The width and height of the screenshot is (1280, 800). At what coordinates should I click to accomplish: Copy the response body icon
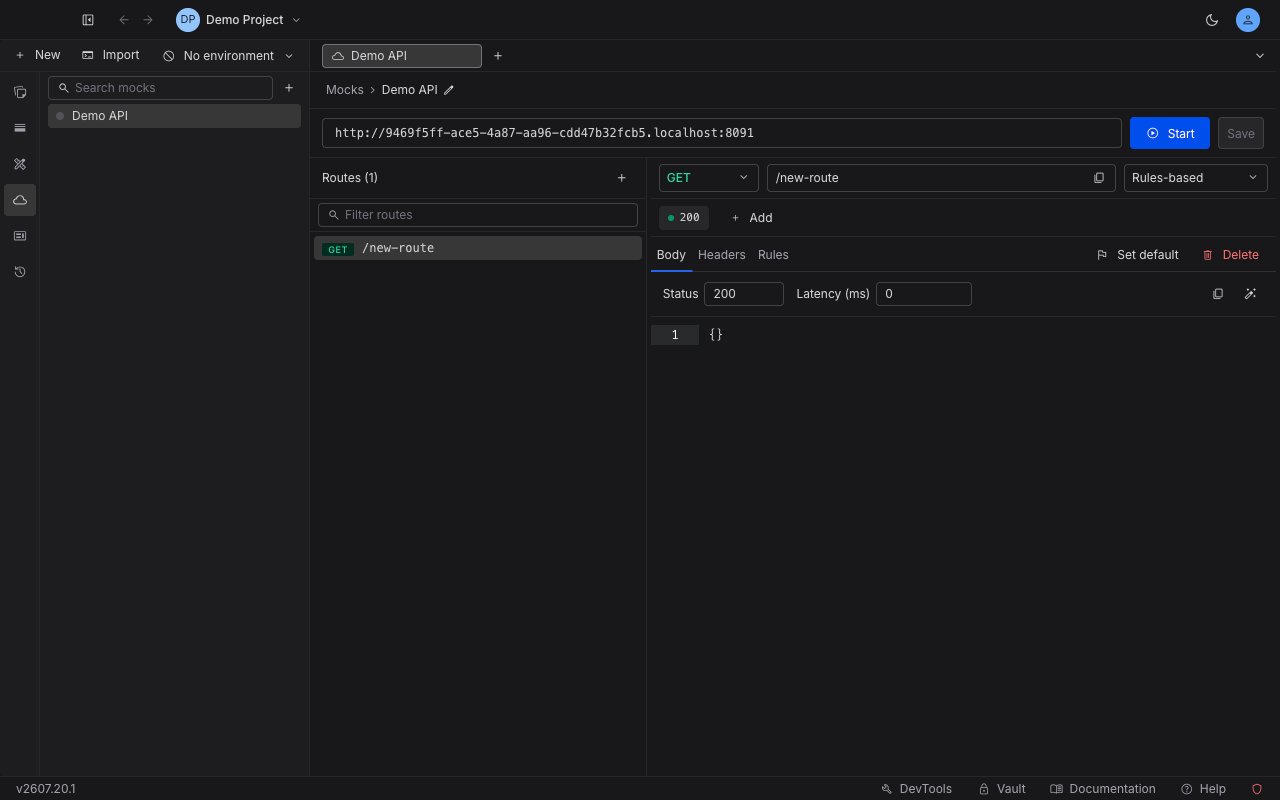point(1218,294)
